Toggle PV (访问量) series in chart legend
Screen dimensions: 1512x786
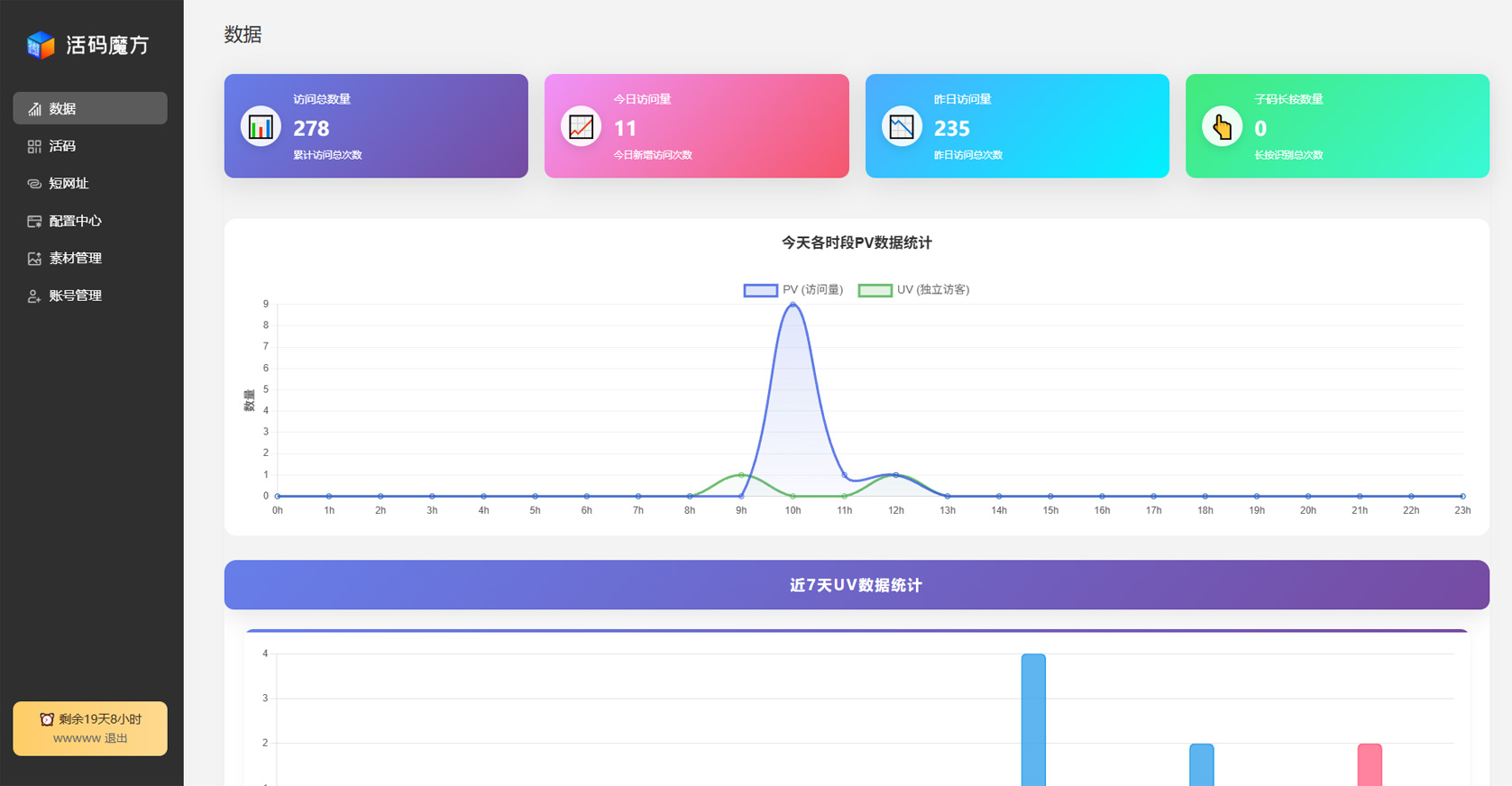pos(793,290)
